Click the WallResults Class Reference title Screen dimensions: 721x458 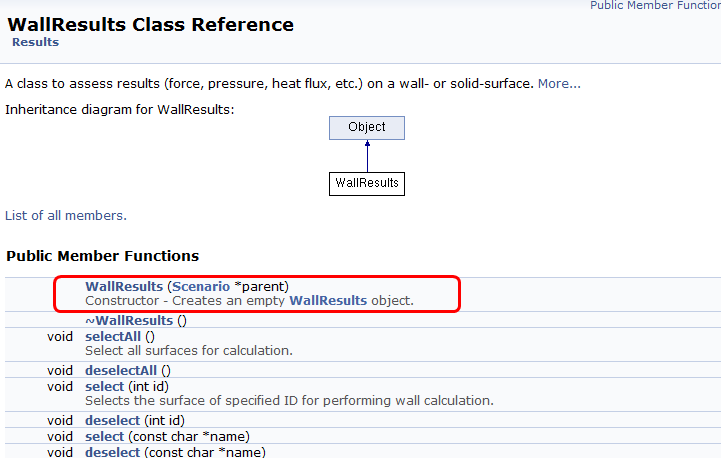tap(150, 24)
